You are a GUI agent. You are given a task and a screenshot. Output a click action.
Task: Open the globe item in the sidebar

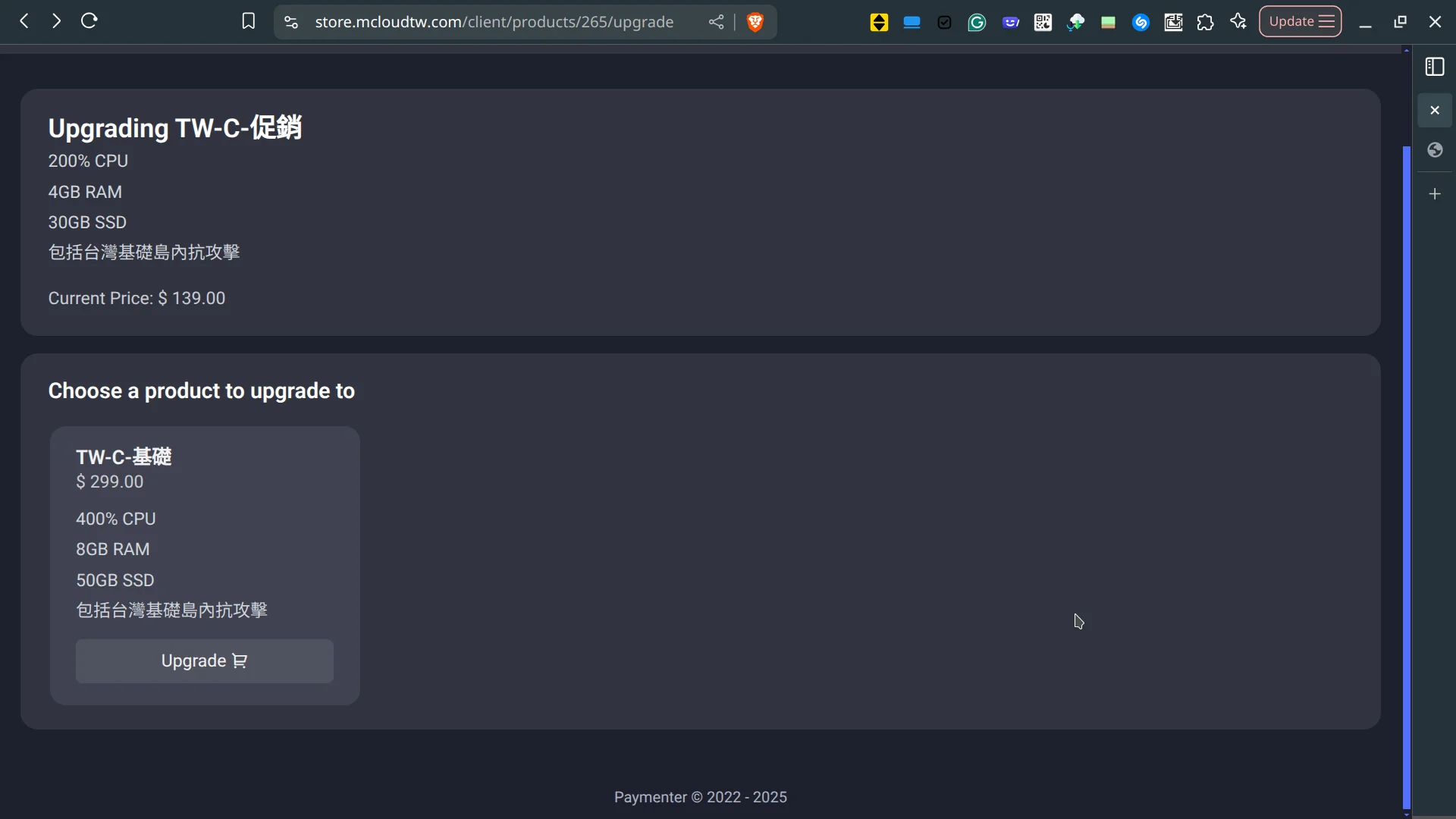1435,150
